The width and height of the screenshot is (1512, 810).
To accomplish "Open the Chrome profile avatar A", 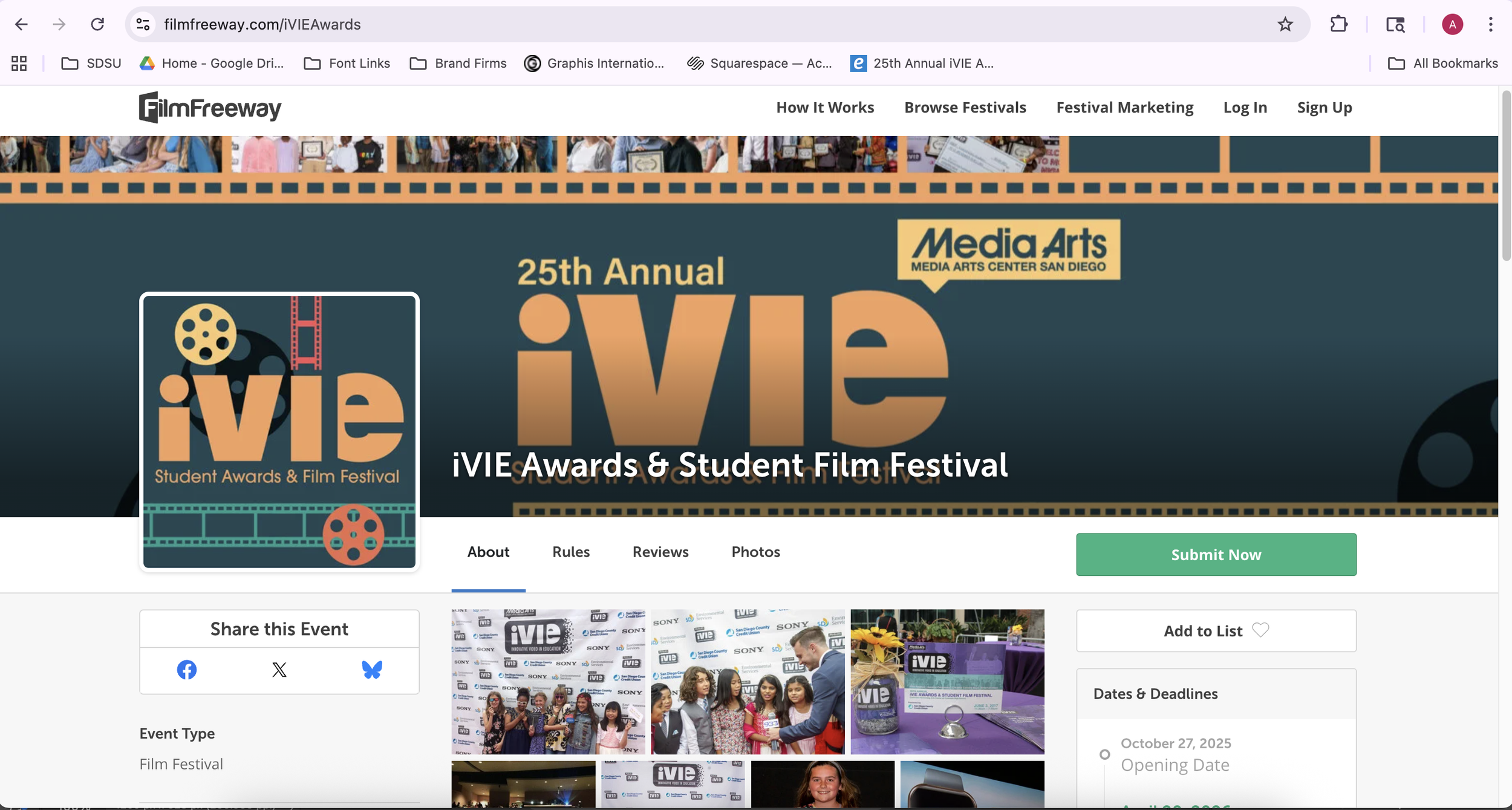I will 1452,24.
